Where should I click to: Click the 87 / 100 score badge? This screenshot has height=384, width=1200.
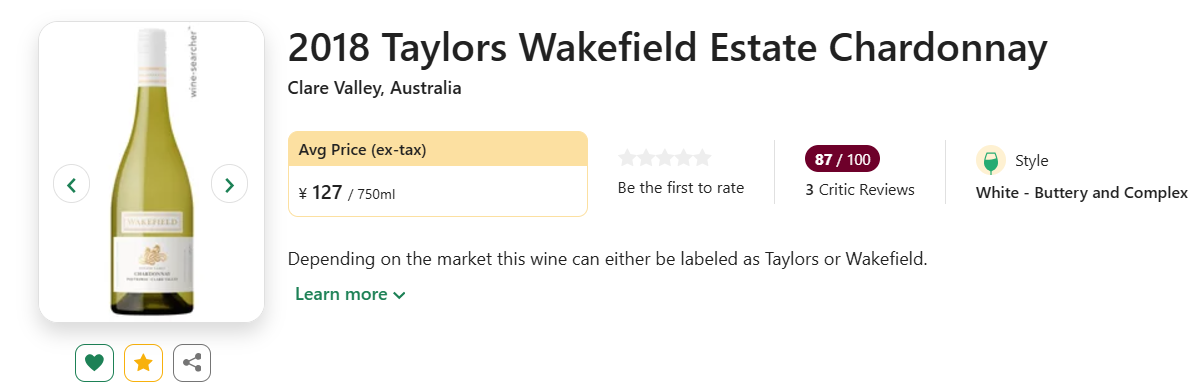(x=842, y=159)
